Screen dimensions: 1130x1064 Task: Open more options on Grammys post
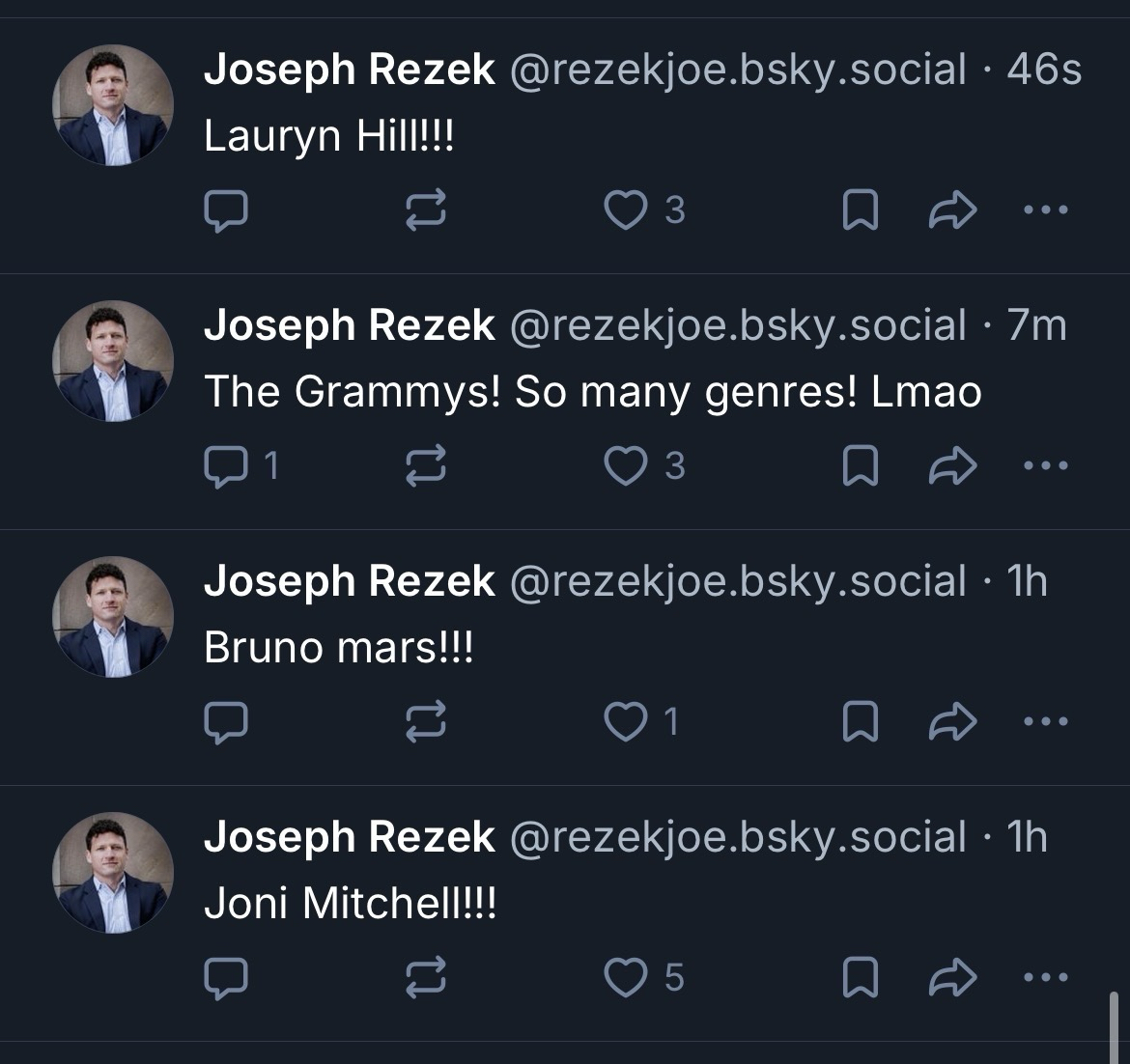tap(1046, 466)
